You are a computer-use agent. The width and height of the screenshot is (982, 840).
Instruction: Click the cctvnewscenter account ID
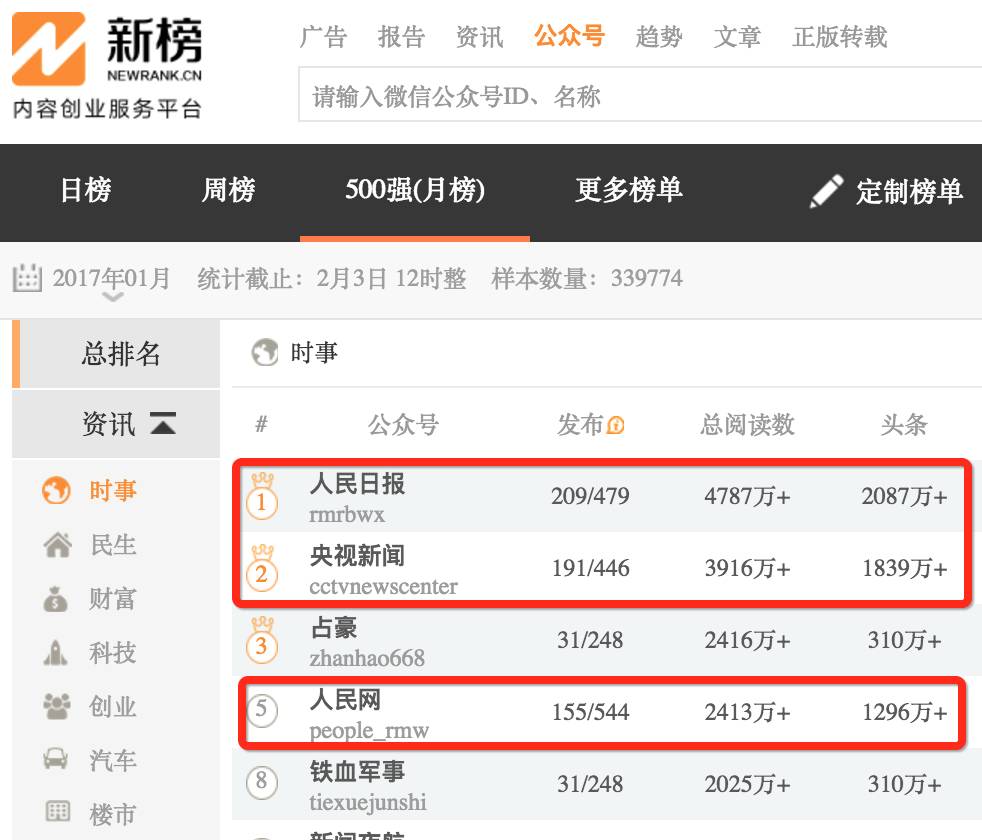point(383,587)
